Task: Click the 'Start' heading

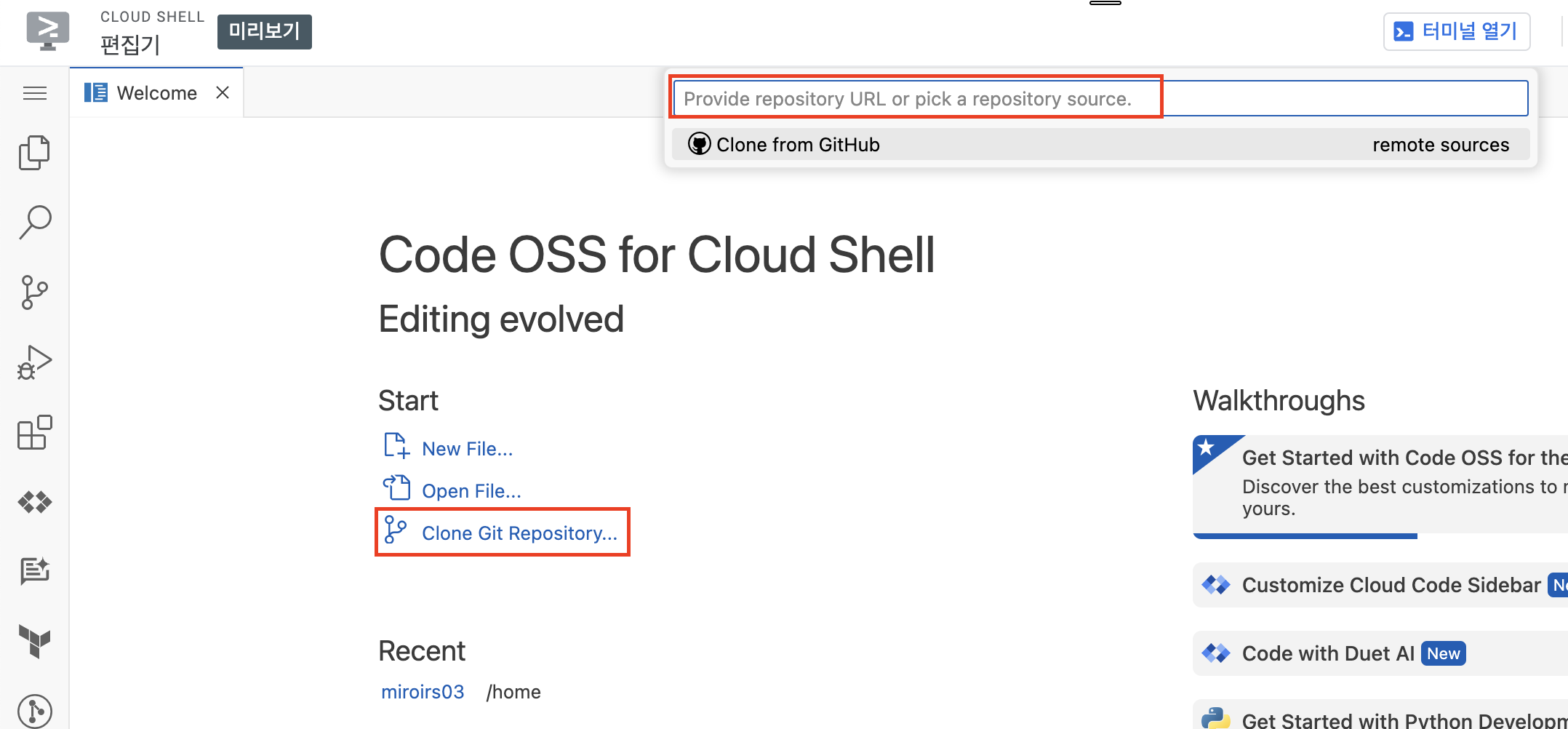Action: 408,401
